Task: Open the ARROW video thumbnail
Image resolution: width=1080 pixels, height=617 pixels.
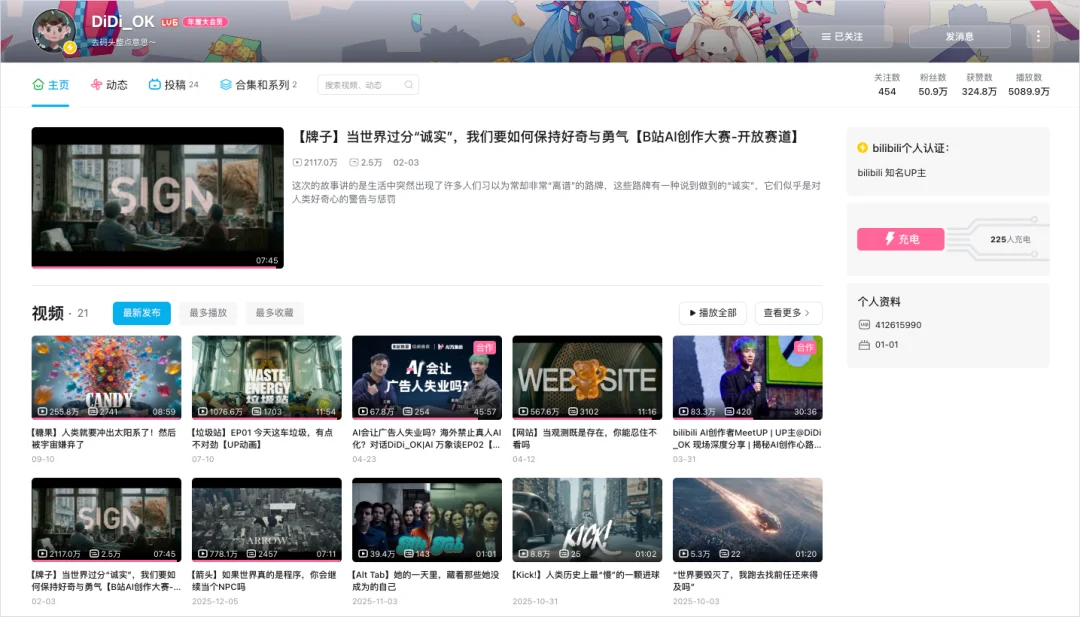Action: (x=267, y=520)
